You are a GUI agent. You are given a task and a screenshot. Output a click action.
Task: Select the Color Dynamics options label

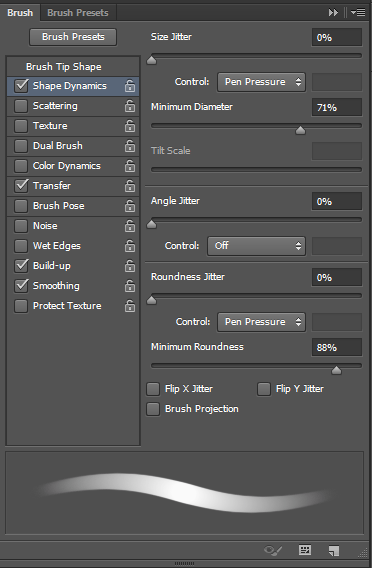67,166
